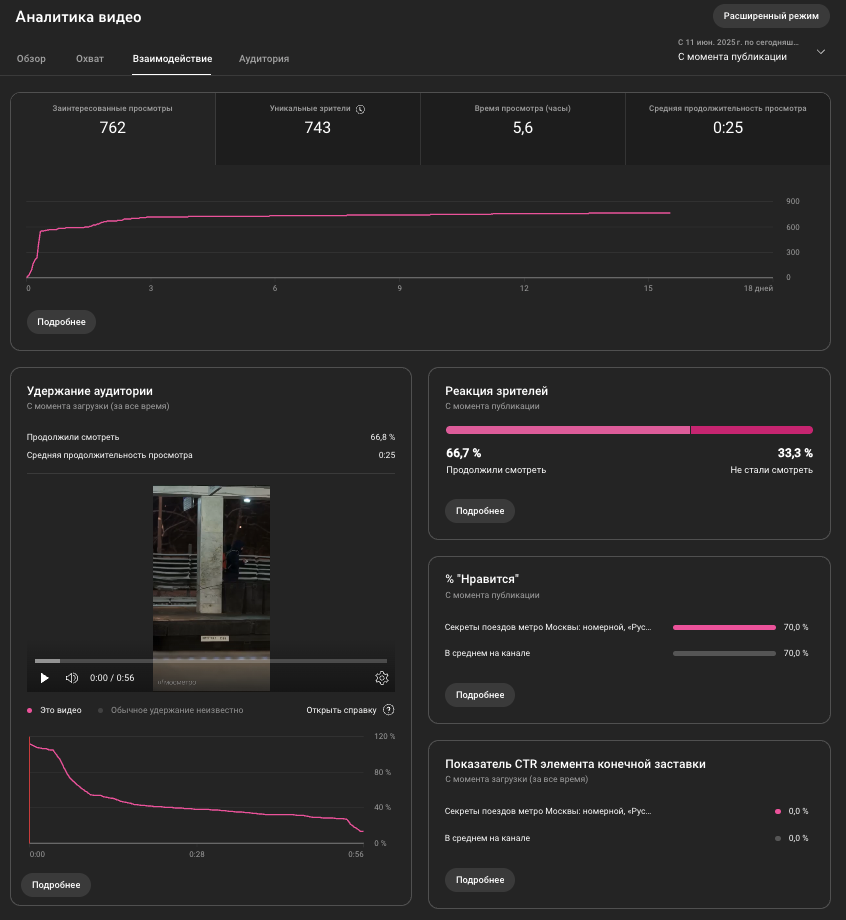Click the video player progress bar

point(210,661)
